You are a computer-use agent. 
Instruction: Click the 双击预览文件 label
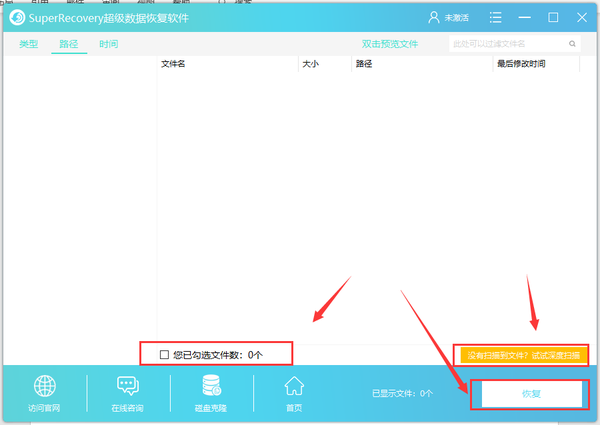[390, 44]
